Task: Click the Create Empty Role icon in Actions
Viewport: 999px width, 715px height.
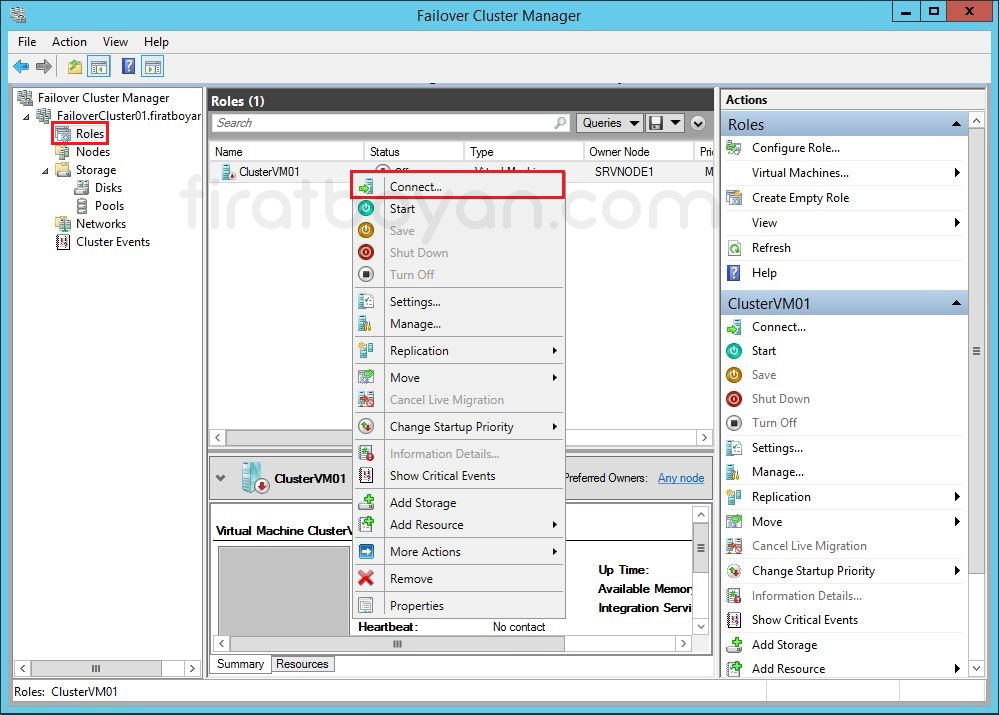Action: (734, 198)
